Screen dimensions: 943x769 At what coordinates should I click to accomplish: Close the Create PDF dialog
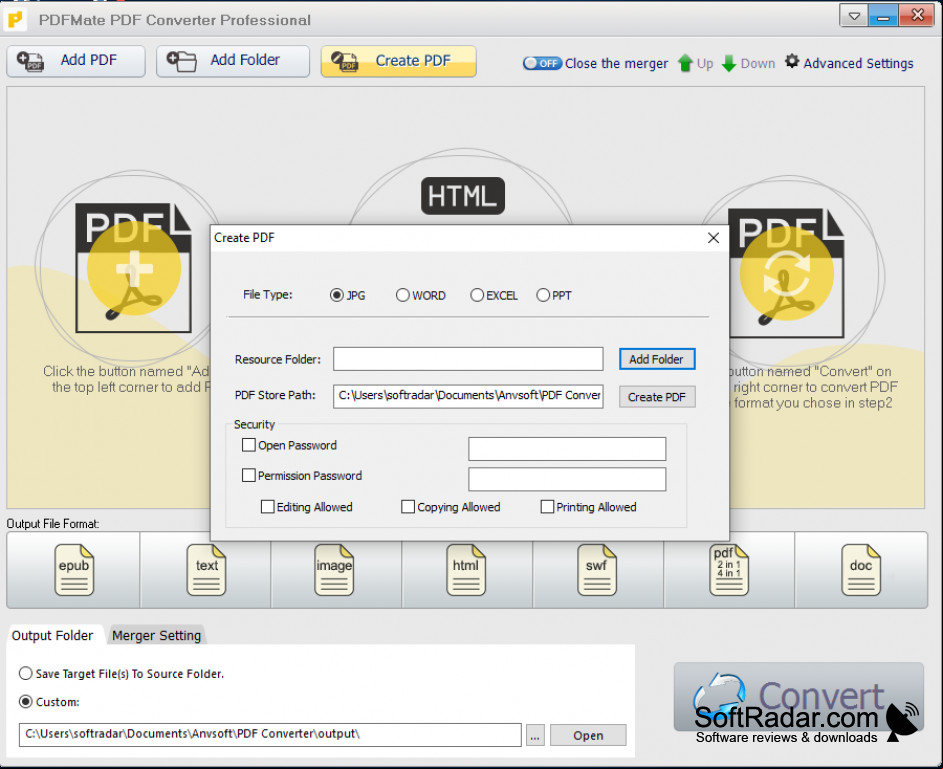click(x=713, y=238)
